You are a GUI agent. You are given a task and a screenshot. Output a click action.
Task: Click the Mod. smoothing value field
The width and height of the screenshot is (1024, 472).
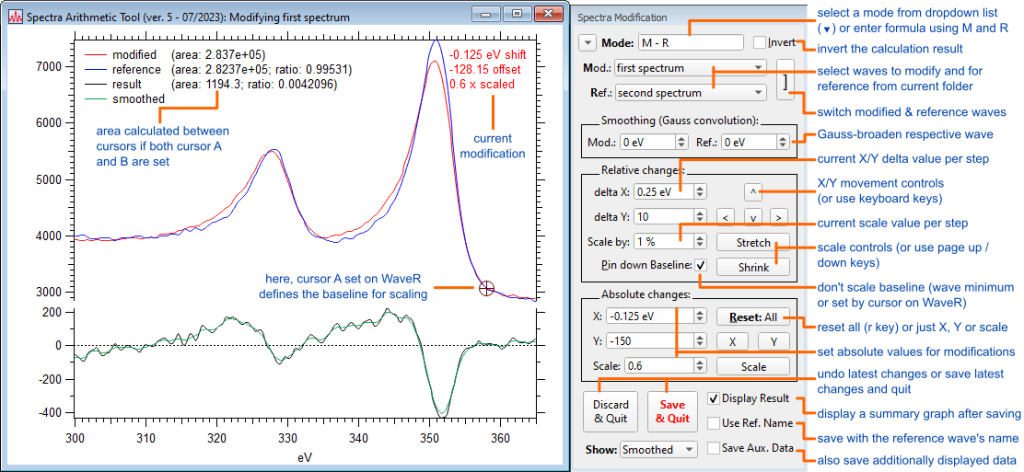647,141
